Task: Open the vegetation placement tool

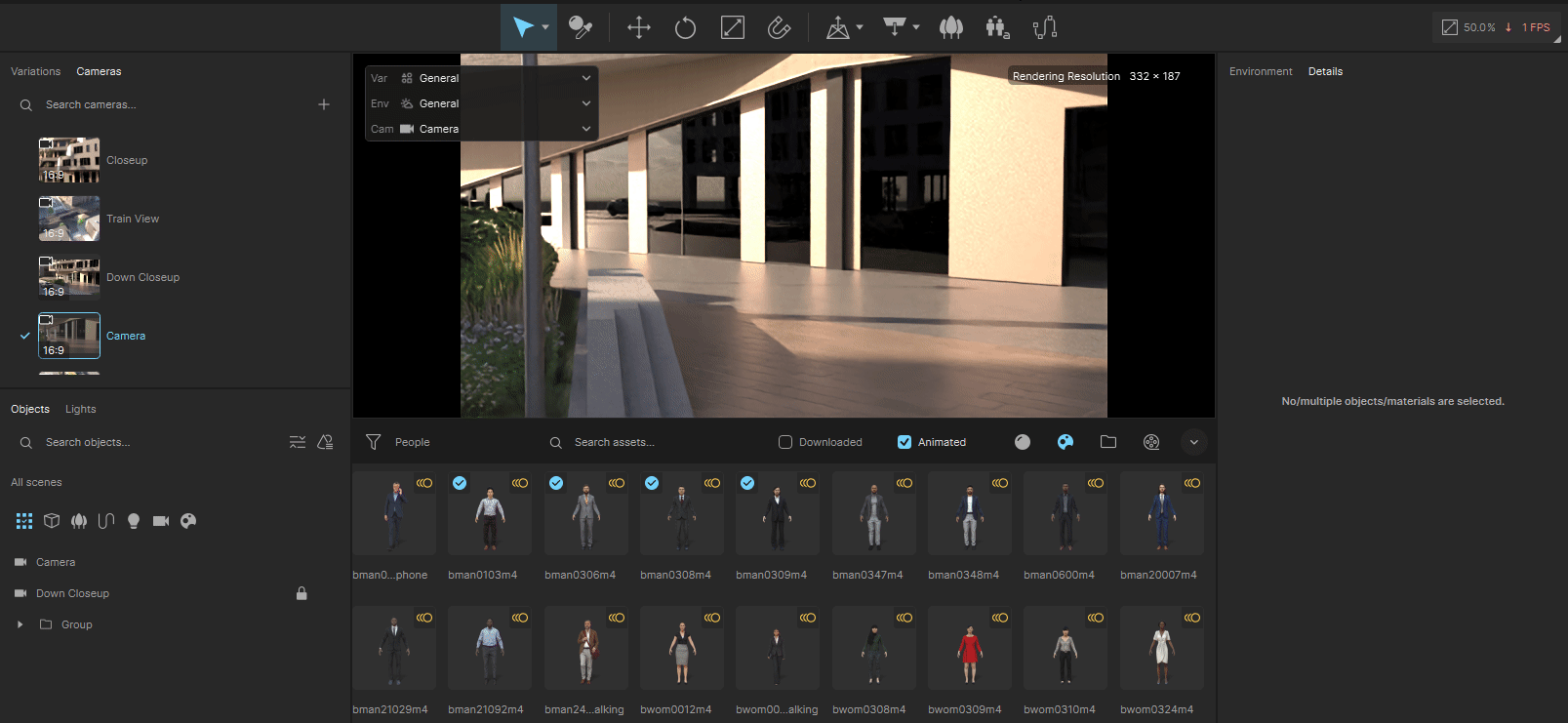Action: (951, 27)
